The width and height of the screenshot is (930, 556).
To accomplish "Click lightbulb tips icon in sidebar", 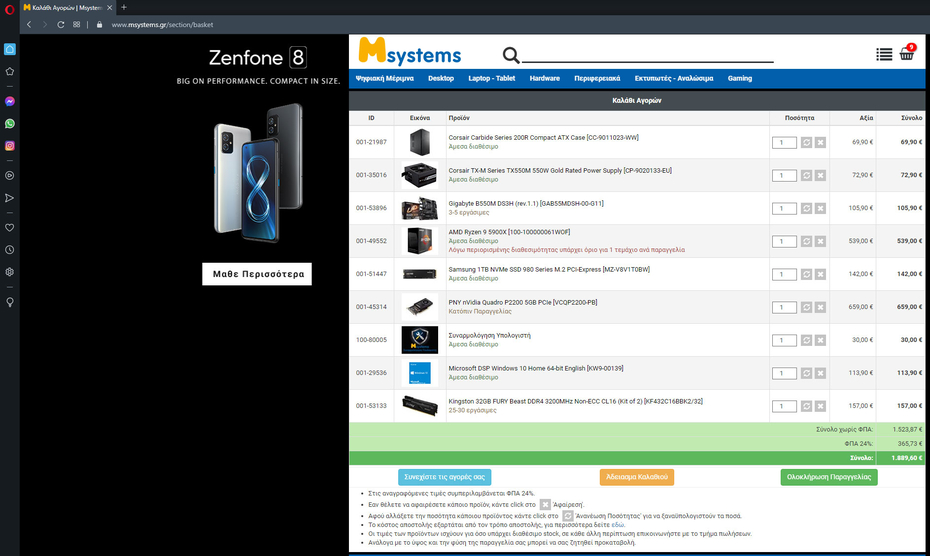I will coord(9,302).
